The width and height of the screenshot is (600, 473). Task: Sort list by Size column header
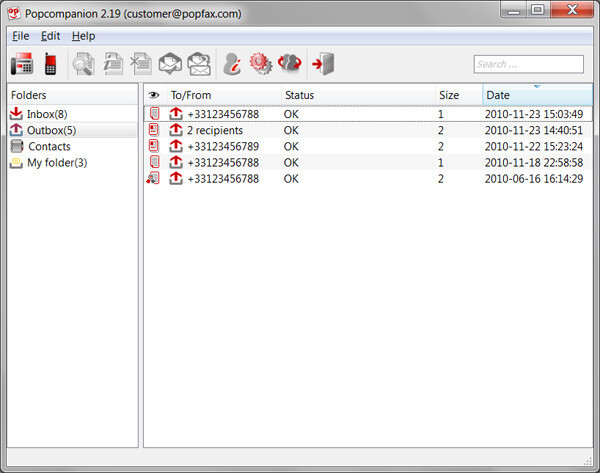click(x=457, y=95)
